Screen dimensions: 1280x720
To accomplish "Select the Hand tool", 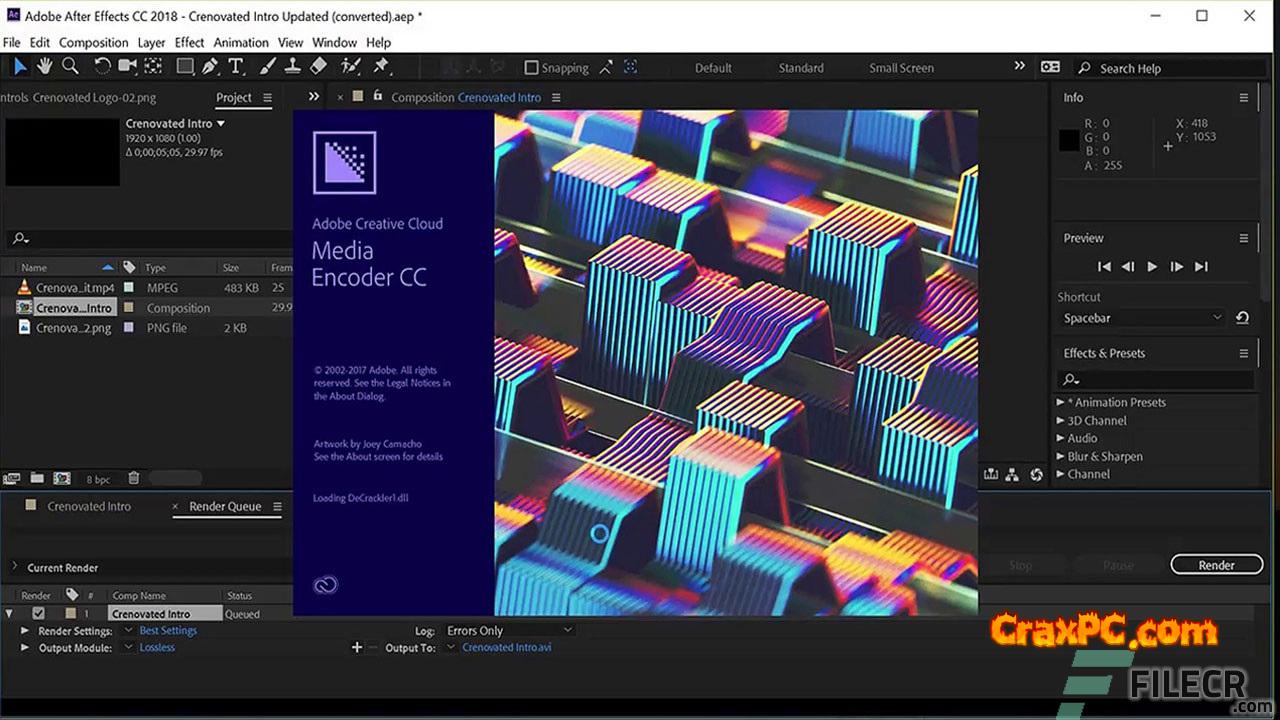I will coord(45,67).
